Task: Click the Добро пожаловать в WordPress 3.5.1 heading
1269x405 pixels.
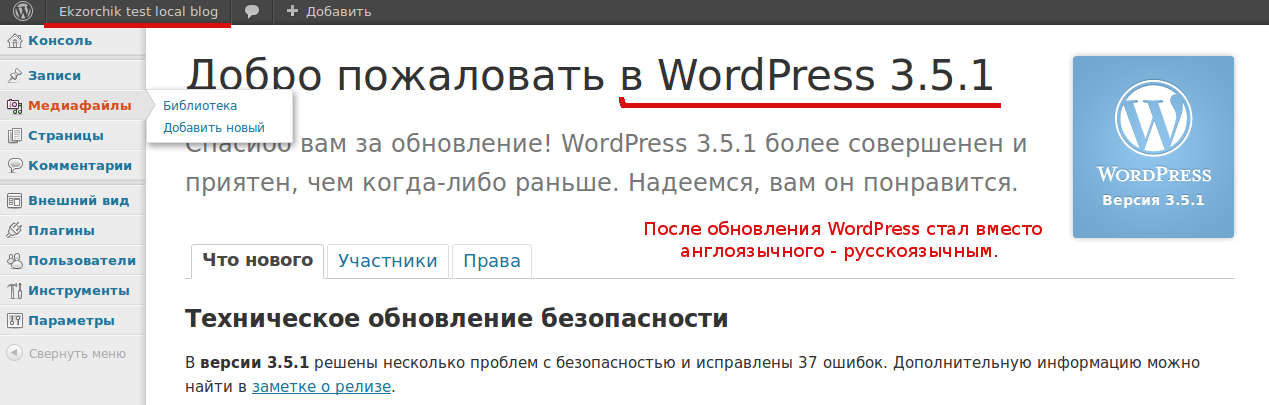Action: click(591, 77)
